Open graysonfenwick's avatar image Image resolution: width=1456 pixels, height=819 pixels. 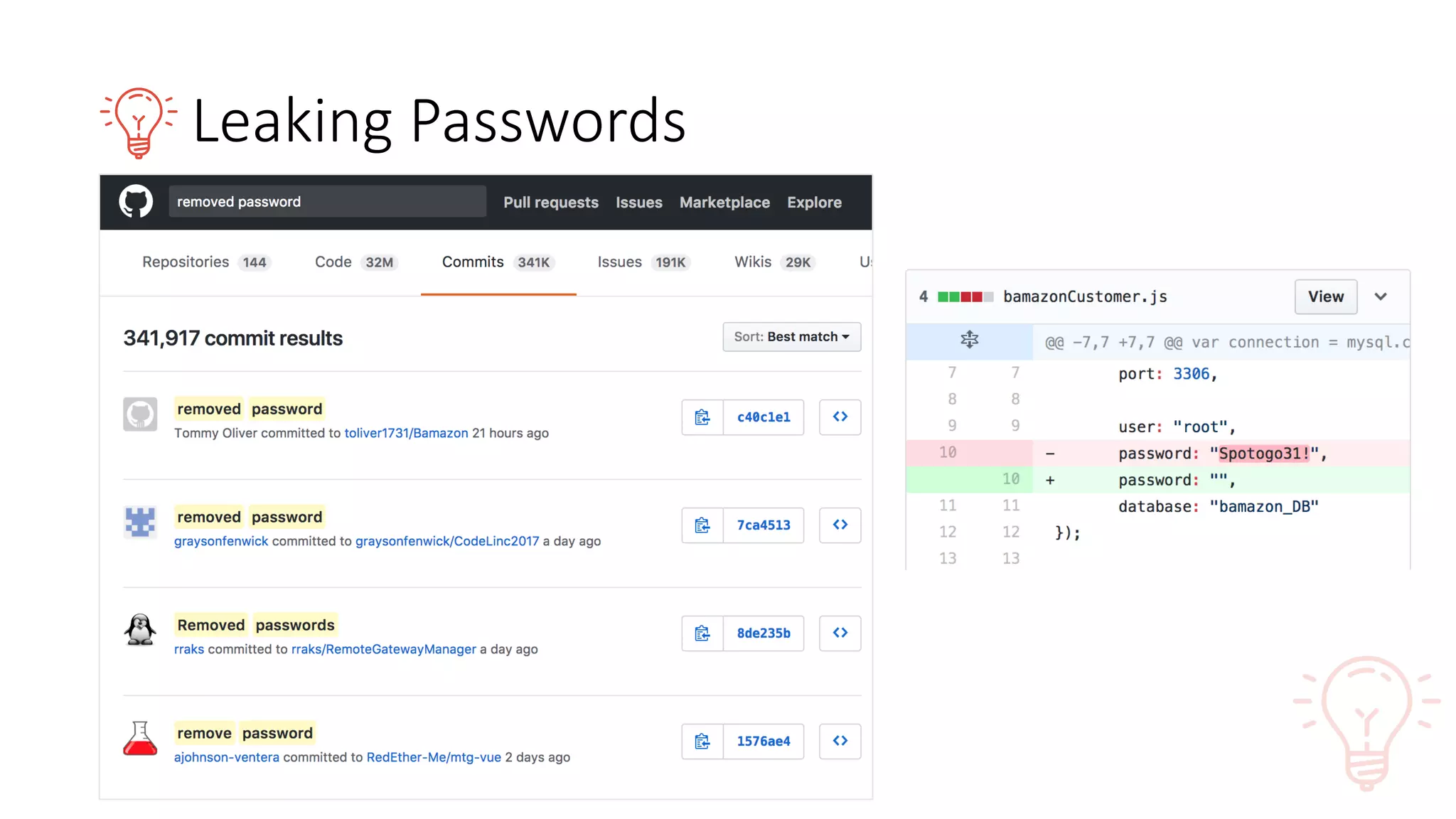point(140,523)
